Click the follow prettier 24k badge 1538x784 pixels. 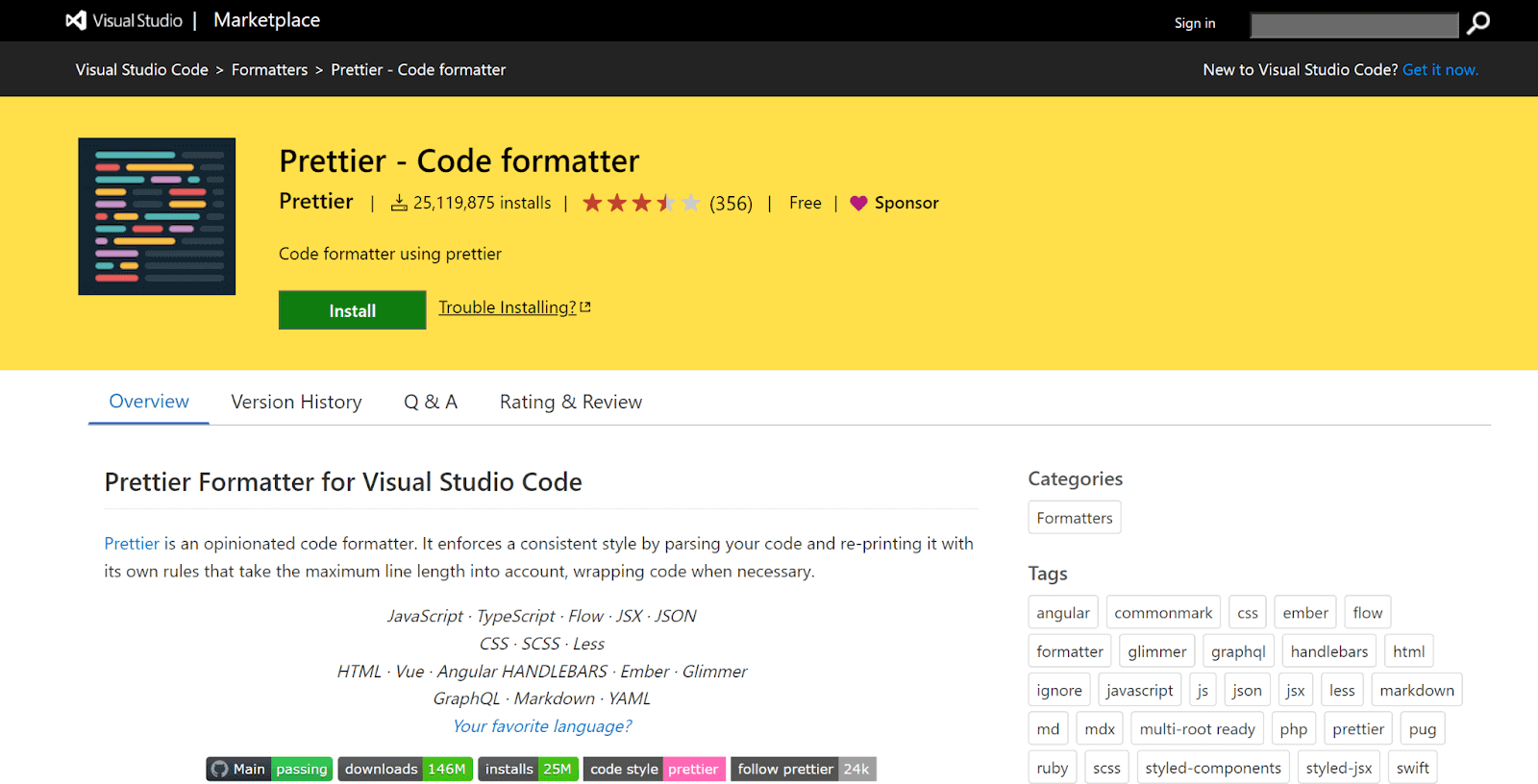803,769
